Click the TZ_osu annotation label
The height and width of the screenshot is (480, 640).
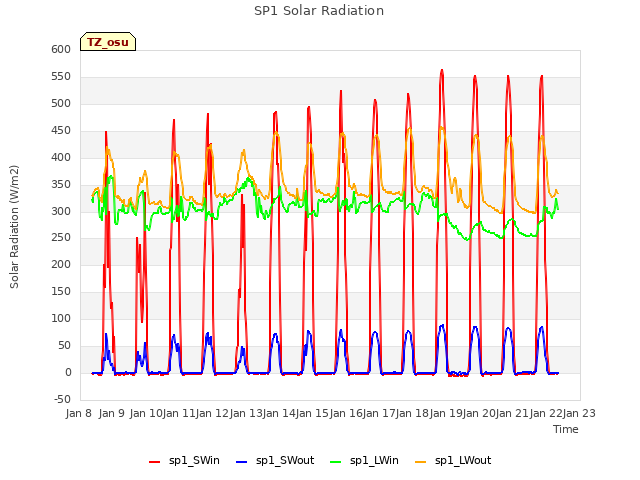pyautogui.click(x=108, y=42)
